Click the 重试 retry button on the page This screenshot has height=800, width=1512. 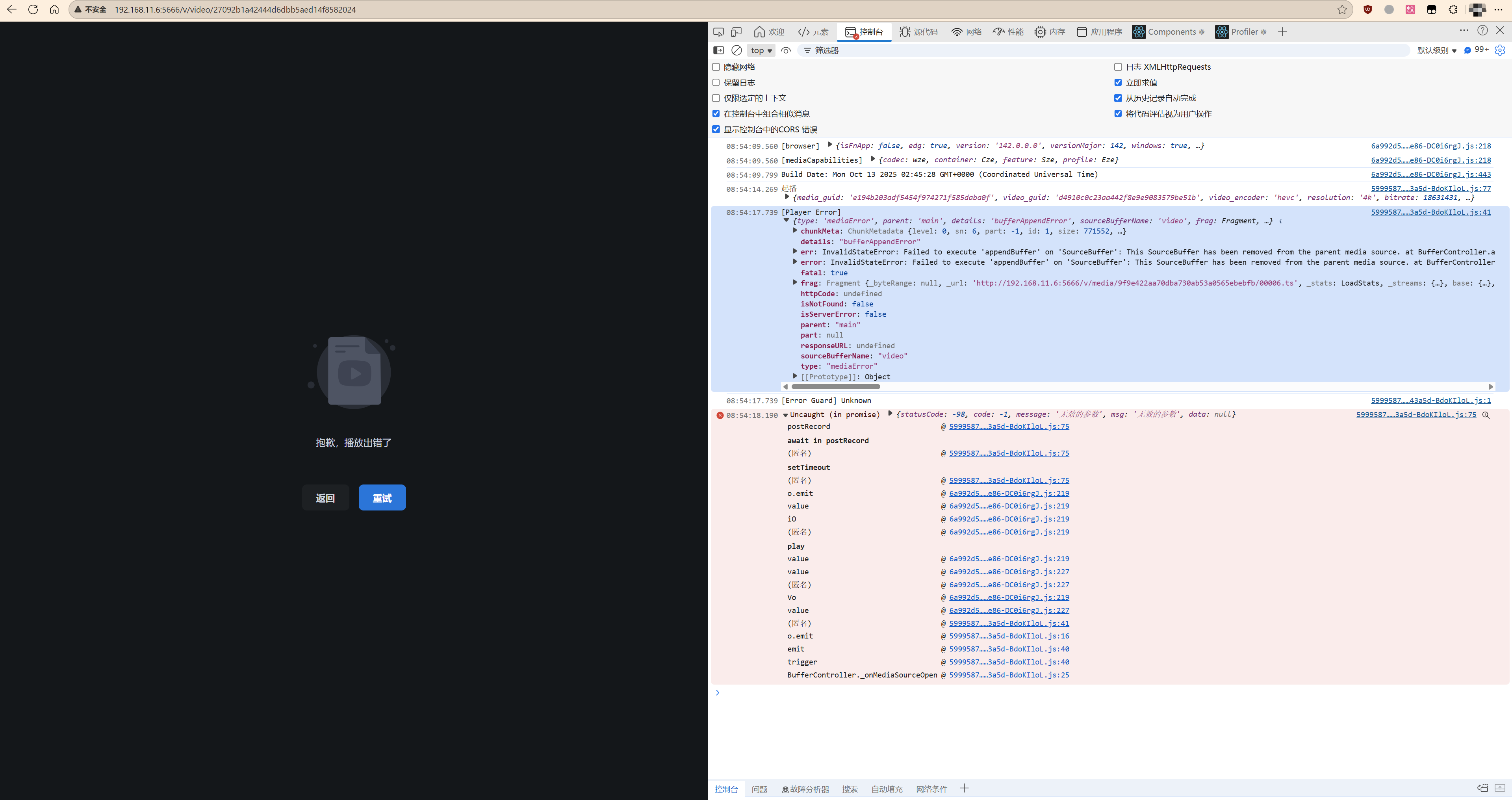(x=382, y=497)
